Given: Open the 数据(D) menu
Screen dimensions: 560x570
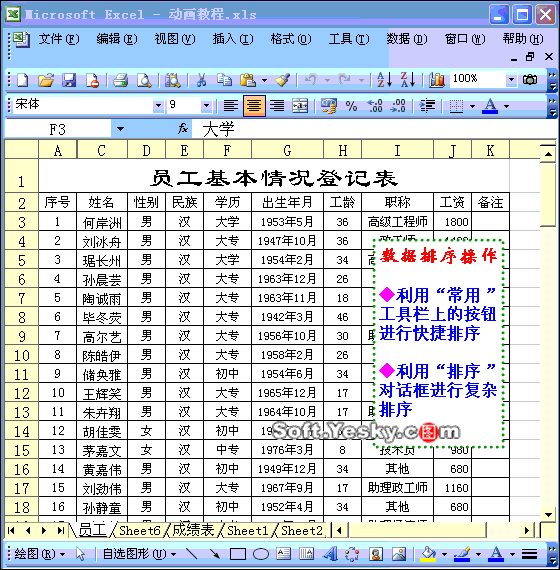Looking at the screenshot, I should 407,39.
